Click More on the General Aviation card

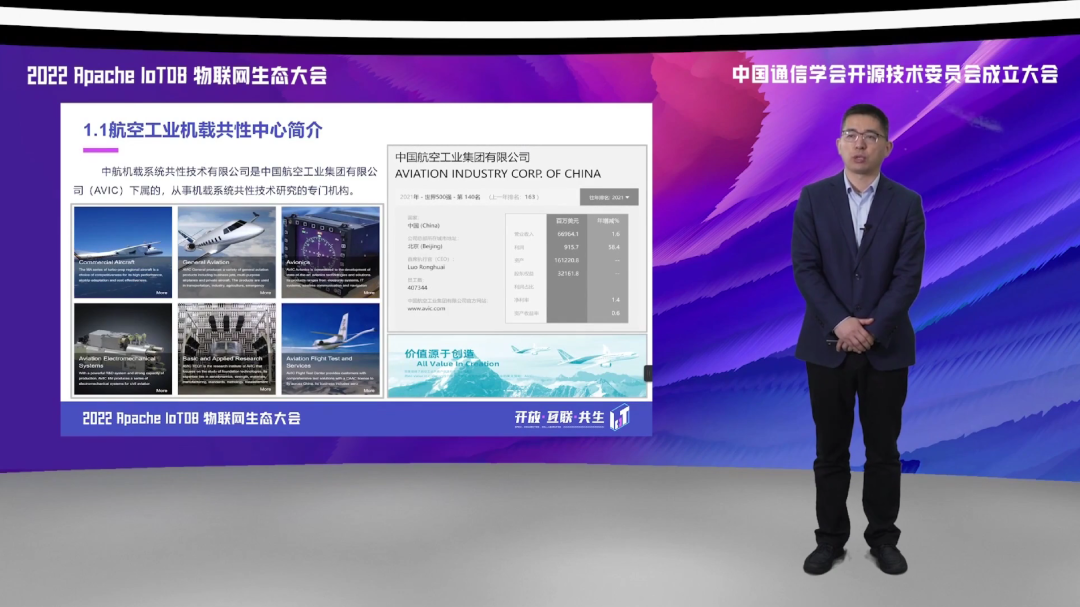click(x=266, y=293)
